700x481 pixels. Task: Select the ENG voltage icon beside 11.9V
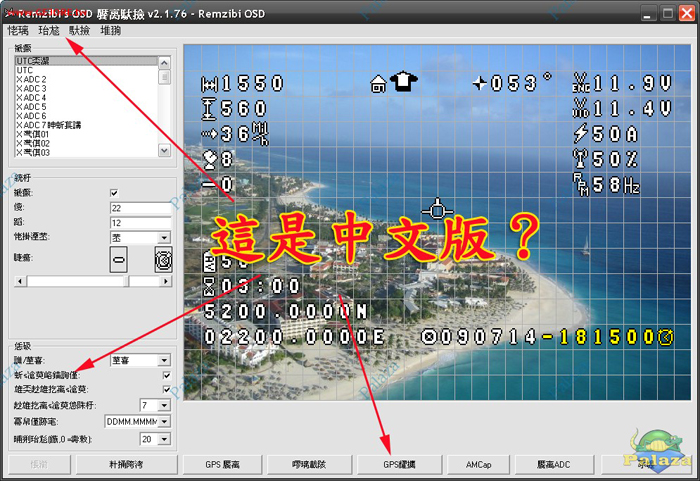[x=581, y=83]
